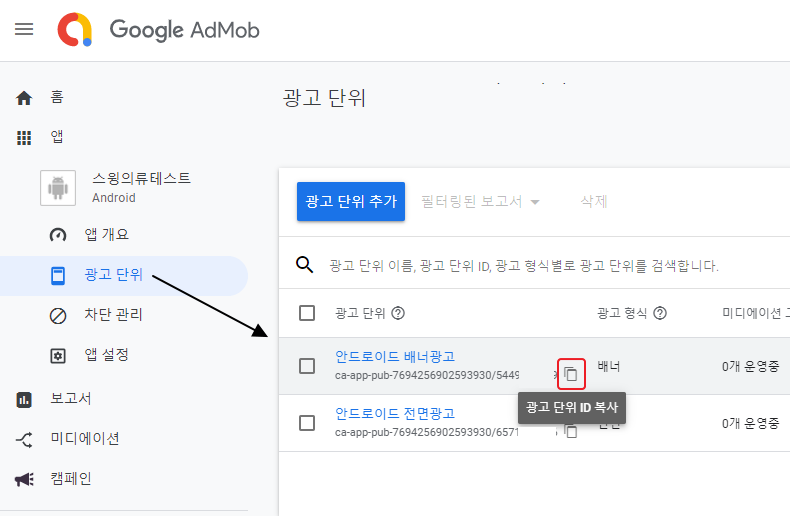The width and height of the screenshot is (790, 516).
Task: Copy the 안드로이드 배너광고 ad unit ID
Action: click(570, 374)
